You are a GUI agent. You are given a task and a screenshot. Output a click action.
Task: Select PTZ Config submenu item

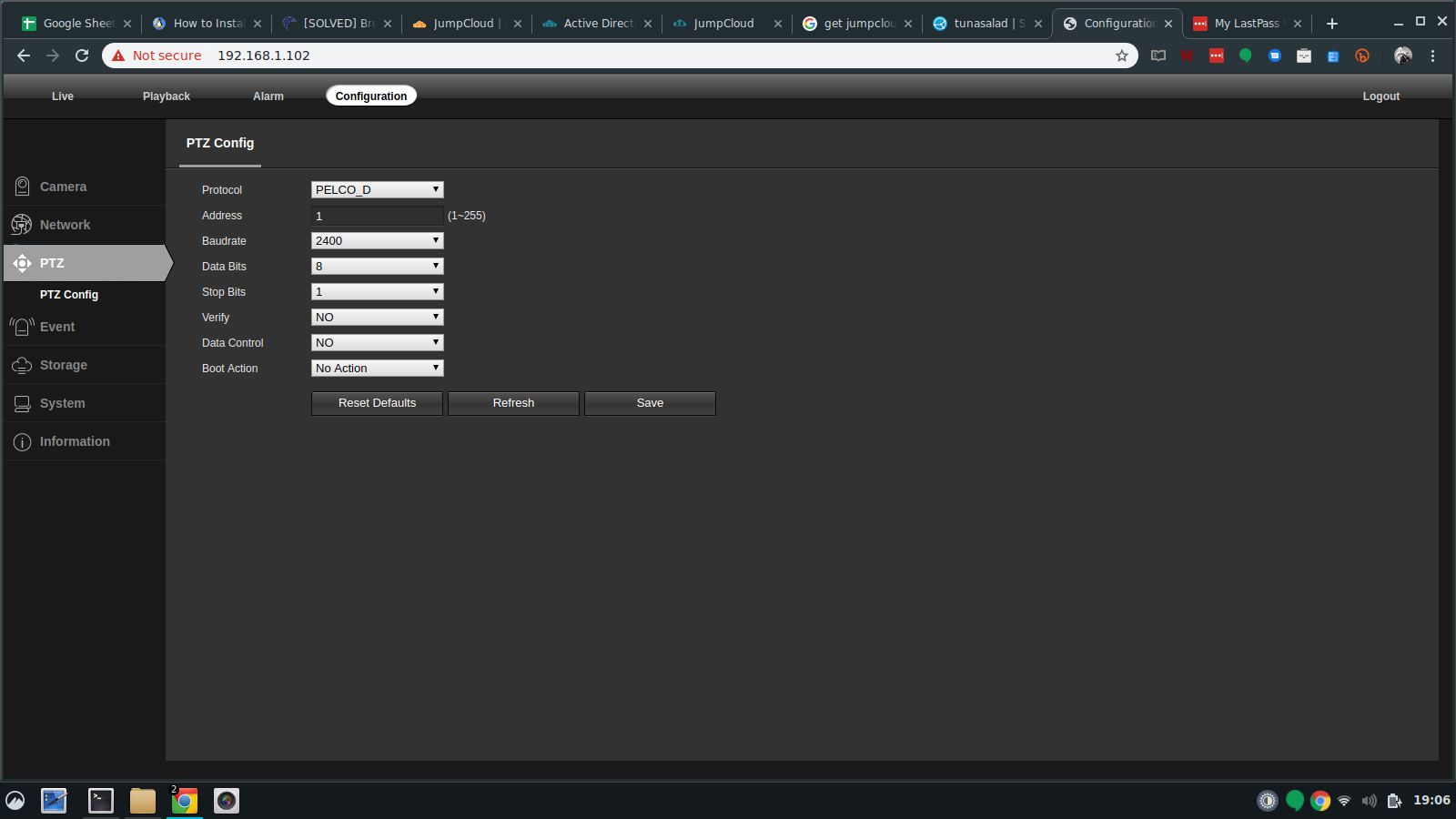[x=69, y=295]
